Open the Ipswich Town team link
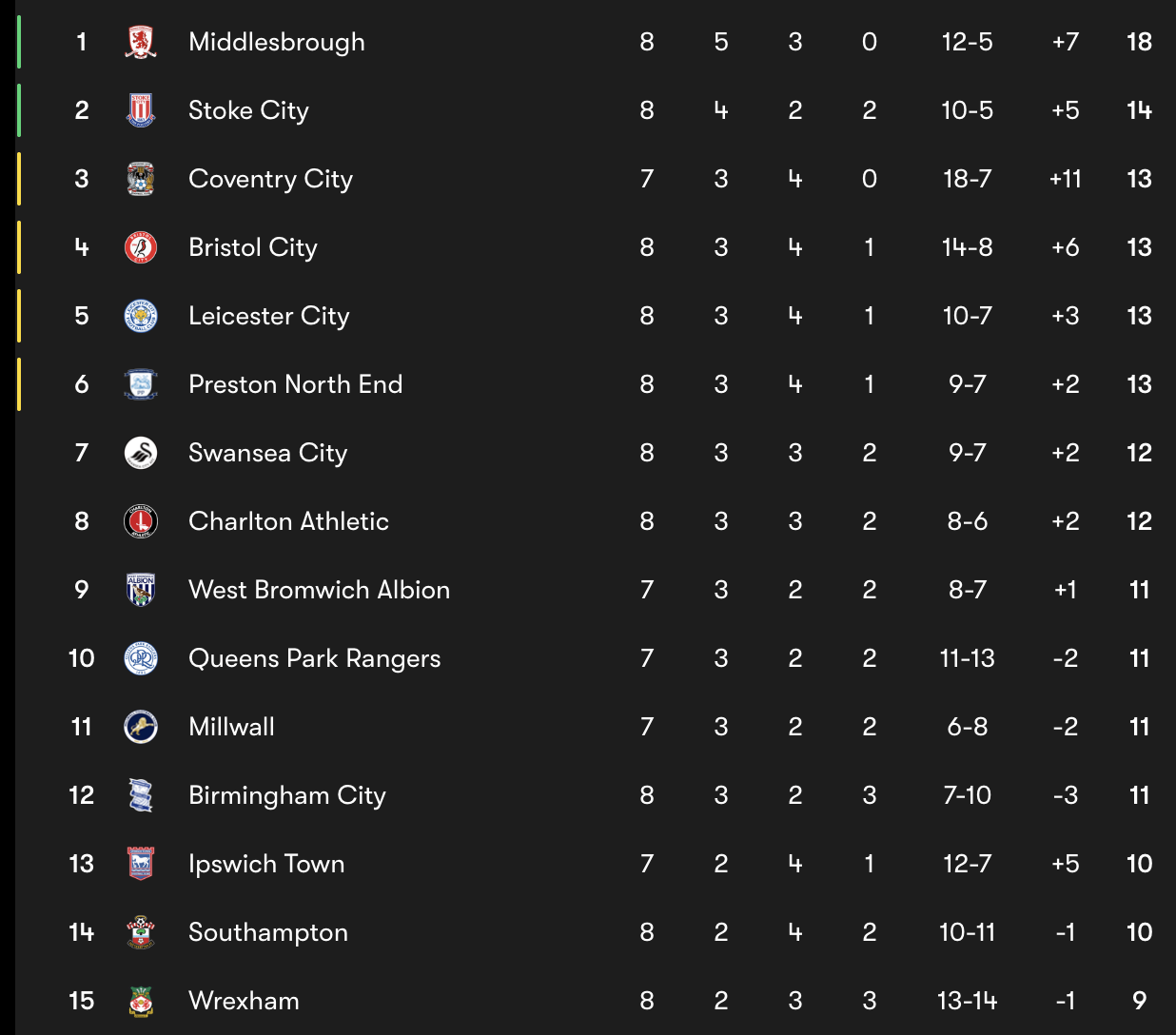The width and height of the screenshot is (1176, 1035). [x=266, y=865]
